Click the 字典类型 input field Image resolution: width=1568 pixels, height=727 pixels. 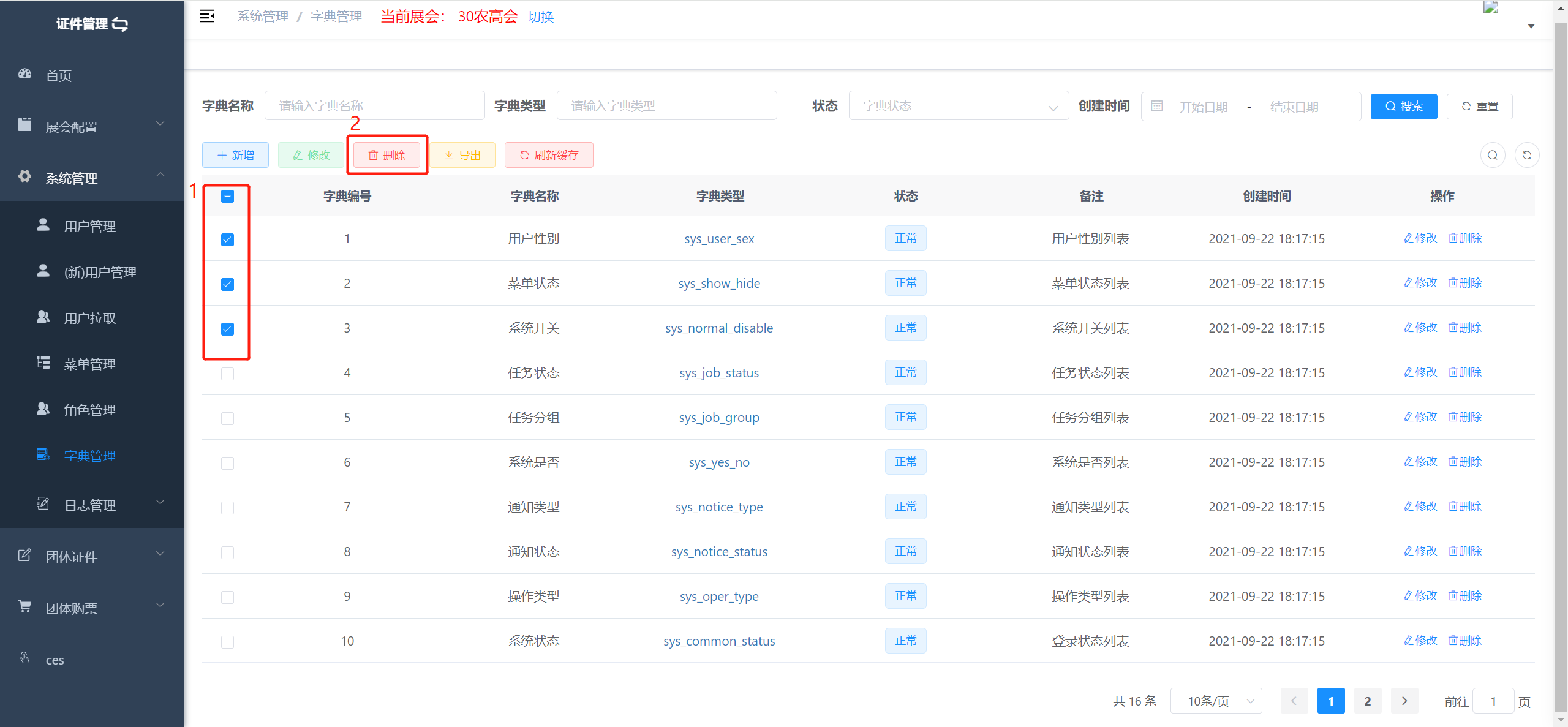click(x=666, y=106)
